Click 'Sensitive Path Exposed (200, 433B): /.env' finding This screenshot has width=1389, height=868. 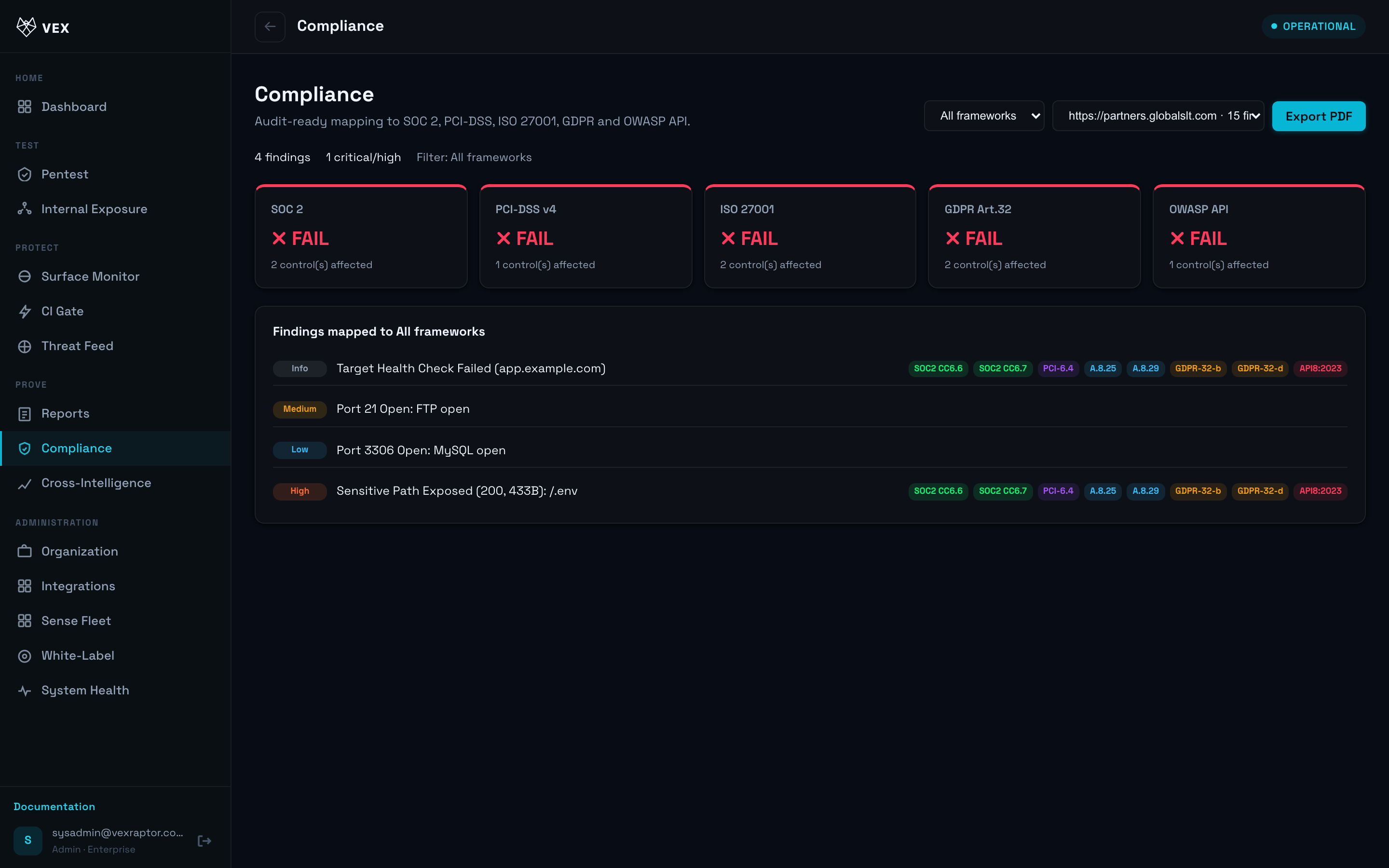[457, 491]
